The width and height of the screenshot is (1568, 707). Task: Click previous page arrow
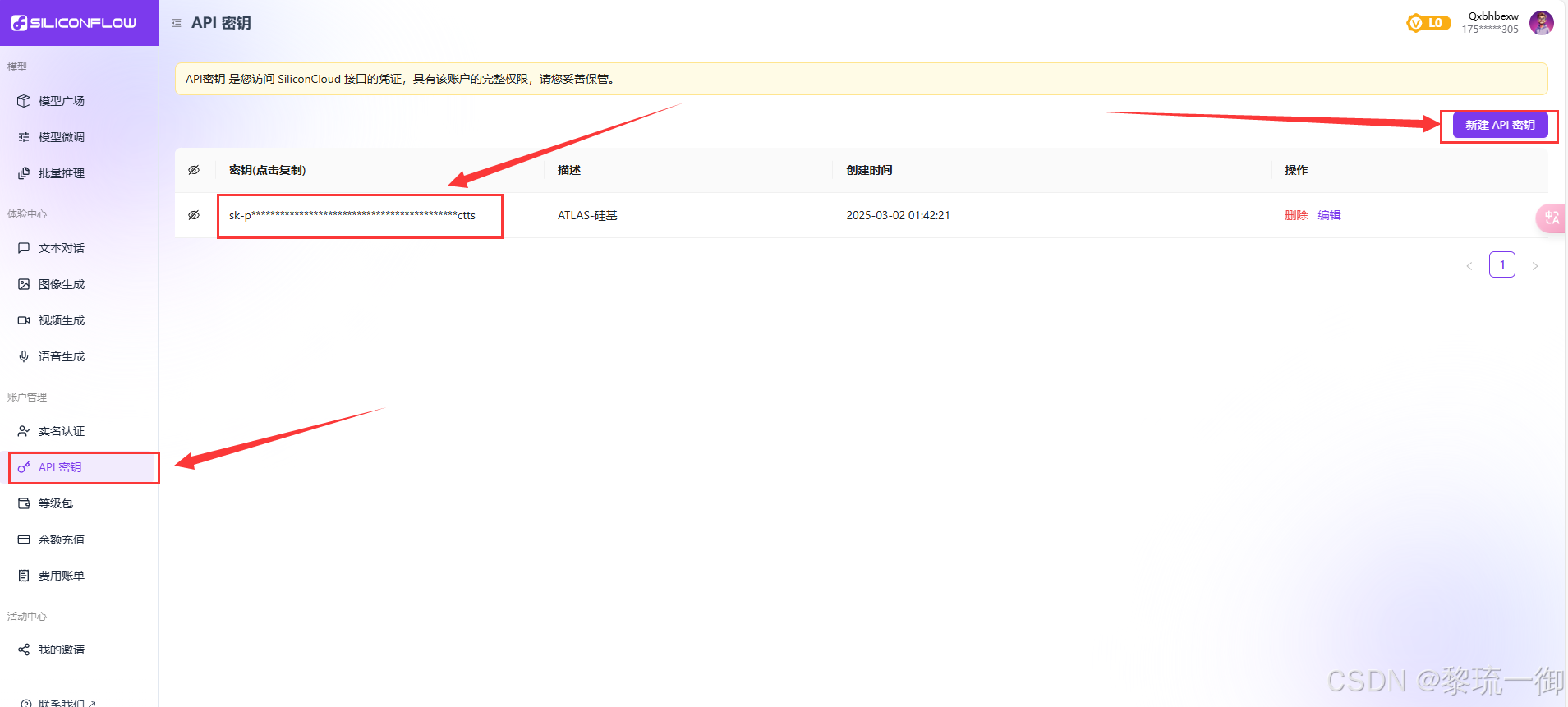tap(1469, 265)
